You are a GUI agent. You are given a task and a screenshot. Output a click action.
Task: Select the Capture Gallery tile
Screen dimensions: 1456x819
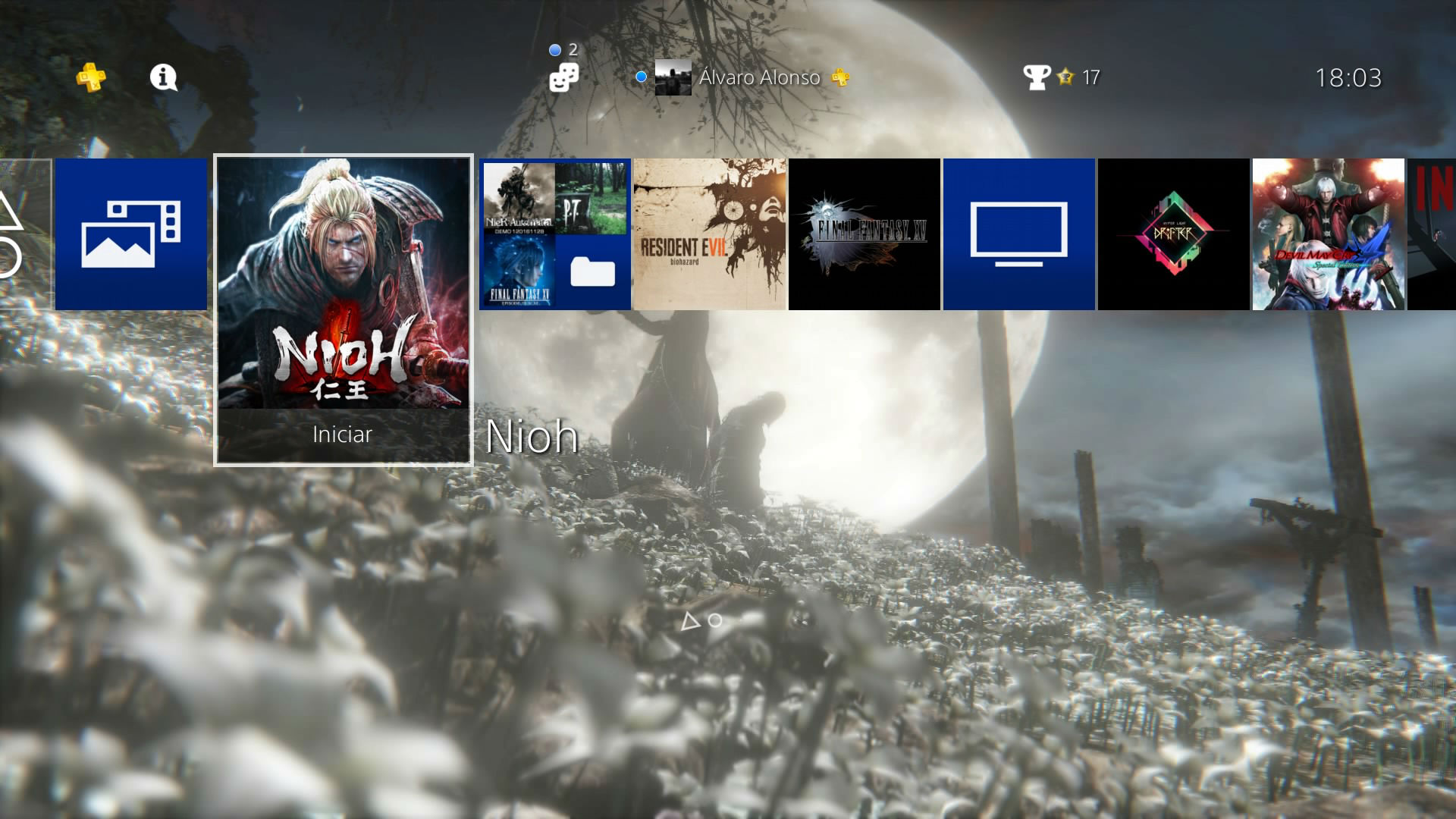pyautogui.click(x=131, y=234)
